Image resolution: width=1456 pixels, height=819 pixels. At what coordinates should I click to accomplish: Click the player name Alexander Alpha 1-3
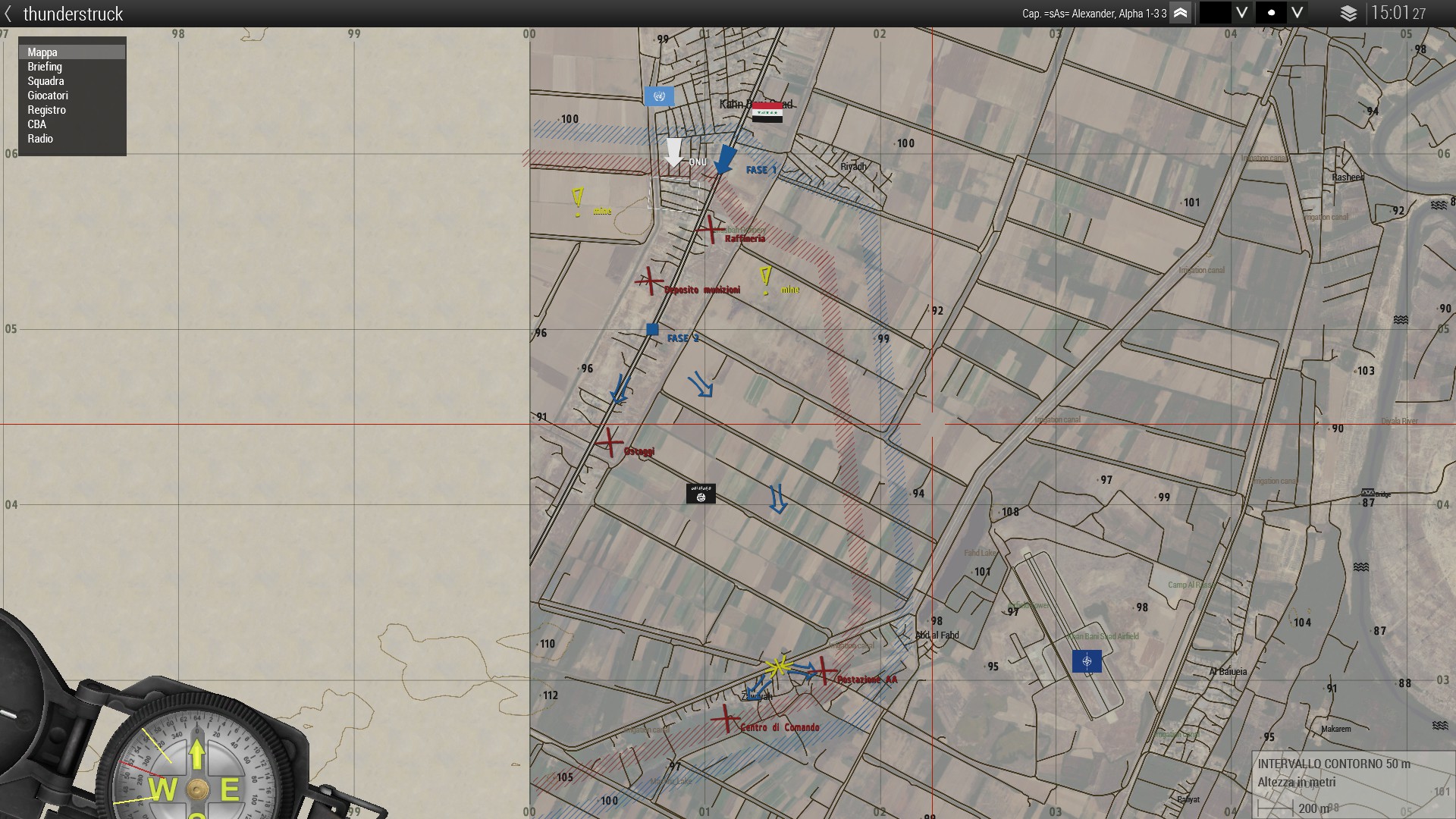tap(1094, 14)
